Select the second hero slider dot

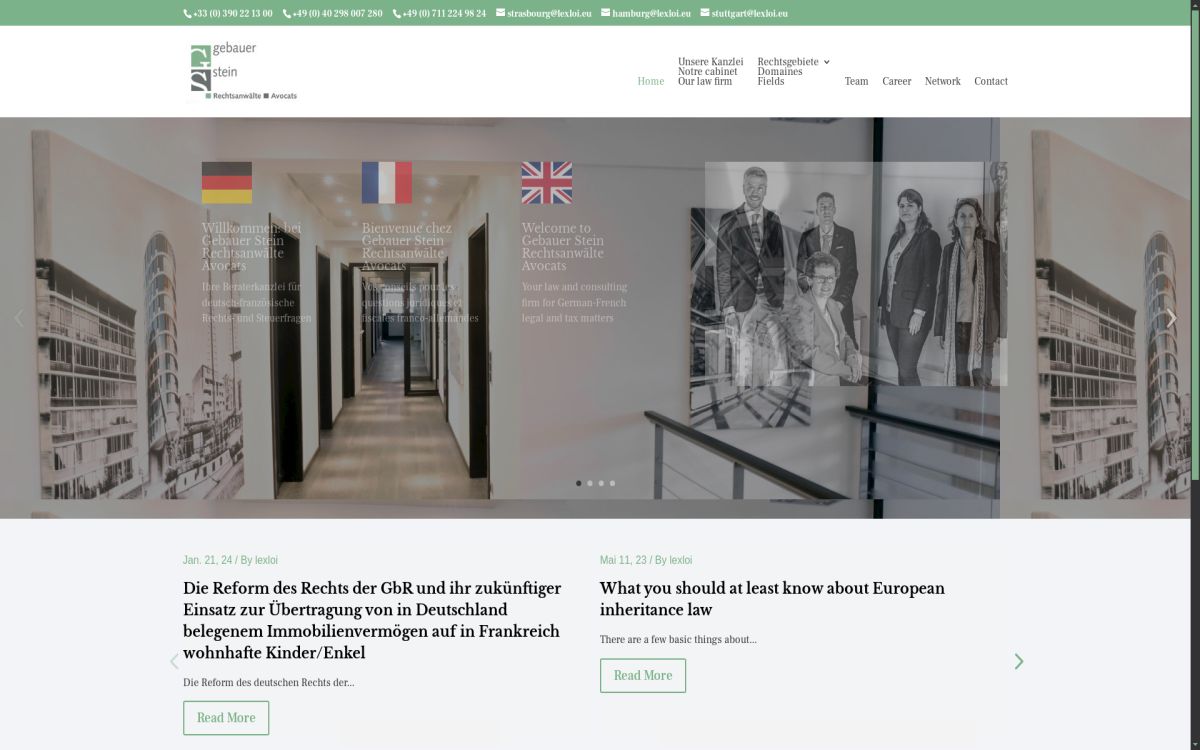click(590, 483)
